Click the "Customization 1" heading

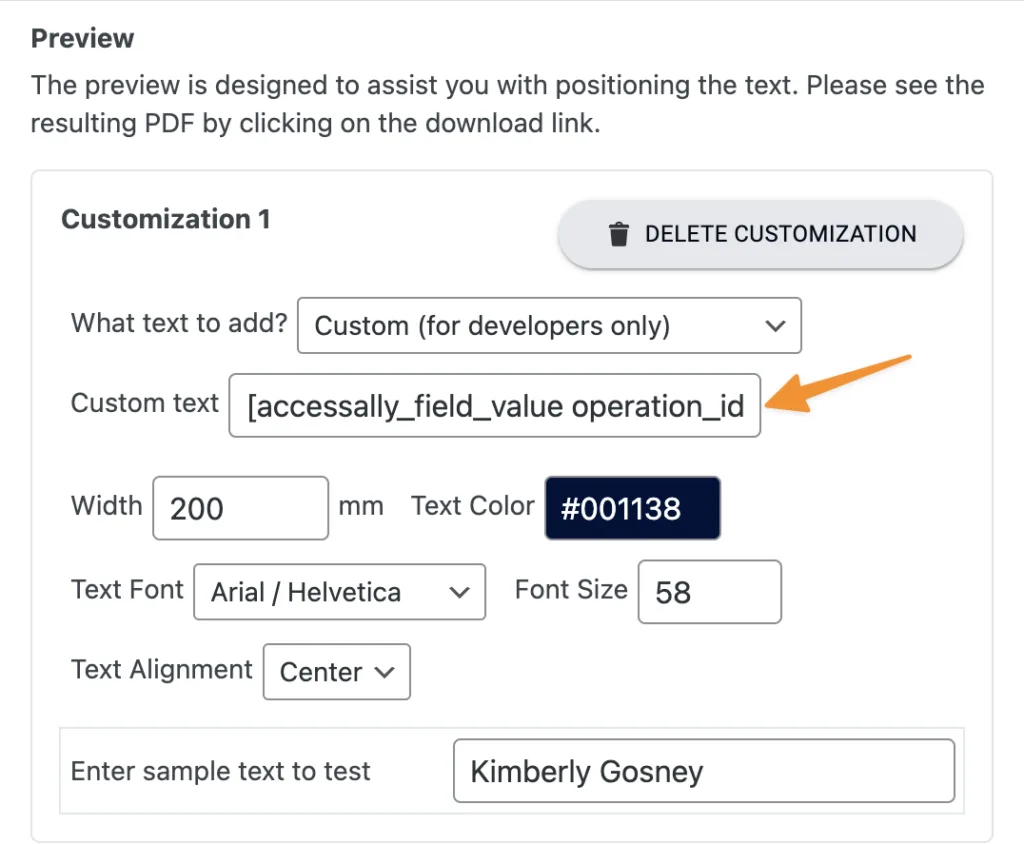point(166,219)
